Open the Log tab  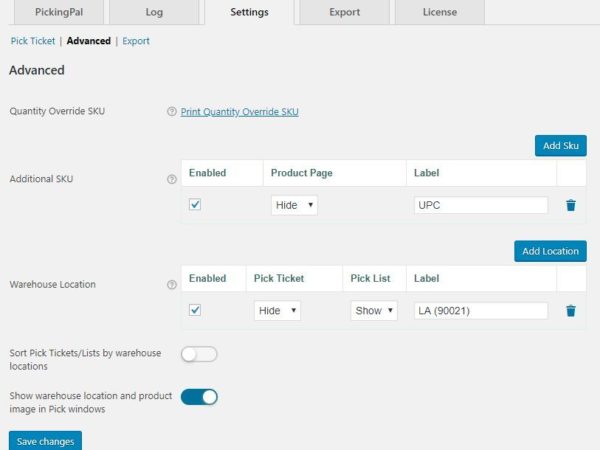point(154,13)
